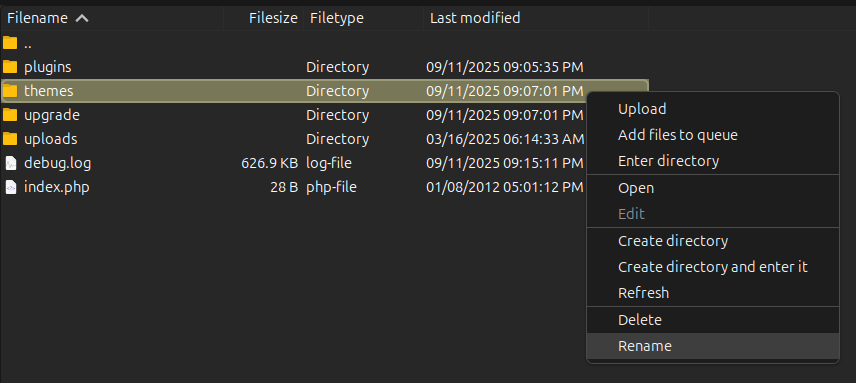Select the upgrade folder icon
This screenshot has height=383, width=856.
(10, 115)
